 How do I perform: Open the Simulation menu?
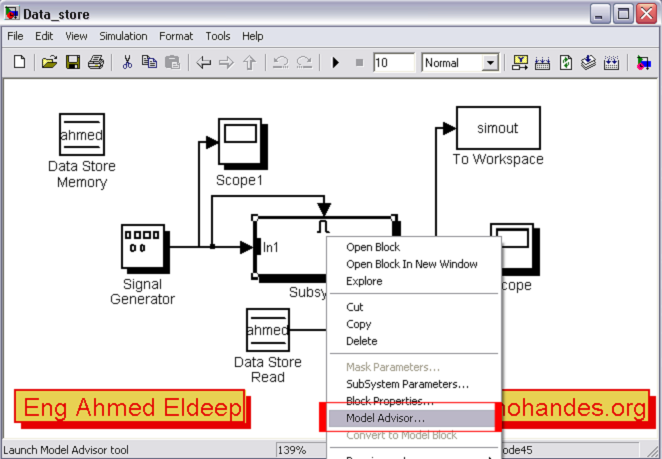[123, 36]
